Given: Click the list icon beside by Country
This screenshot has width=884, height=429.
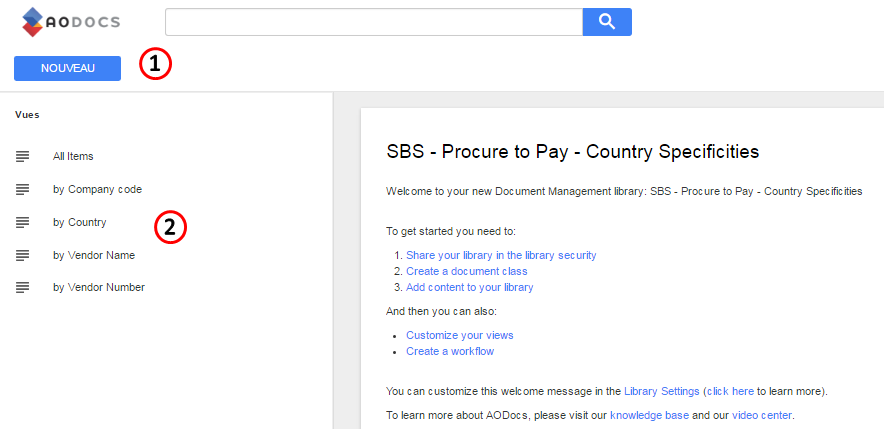Looking at the screenshot, I should pos(23,222).
